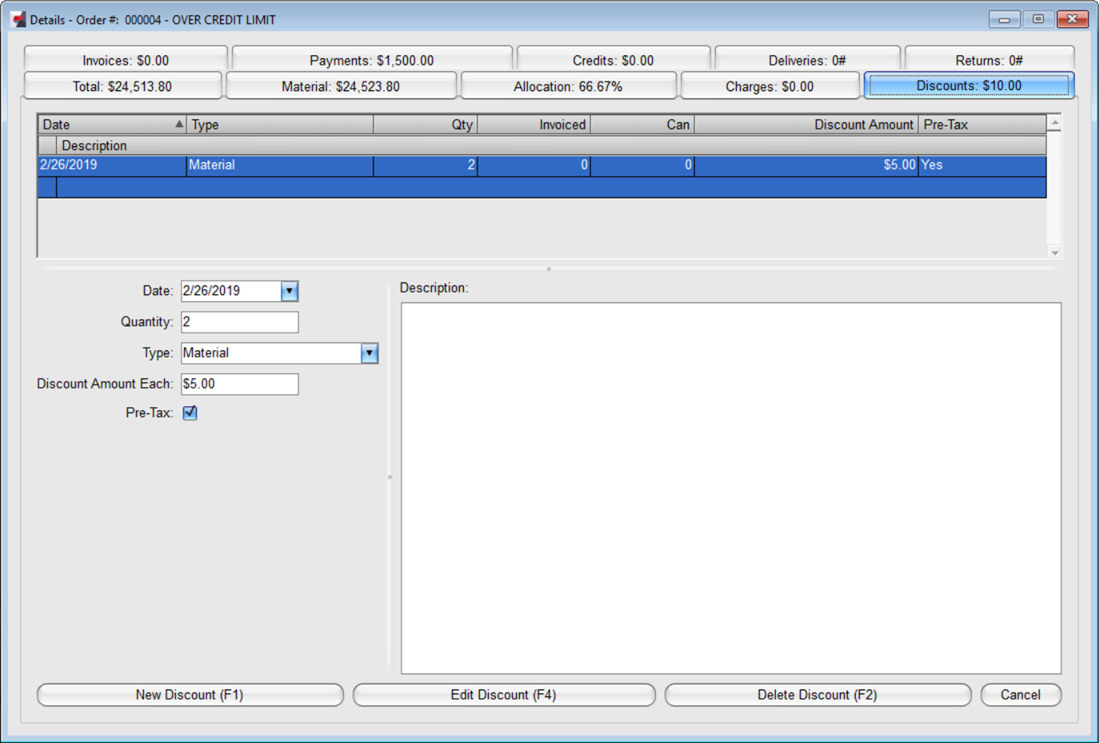
Task: Click in the Description text area
Action: (x=731, y=488)
